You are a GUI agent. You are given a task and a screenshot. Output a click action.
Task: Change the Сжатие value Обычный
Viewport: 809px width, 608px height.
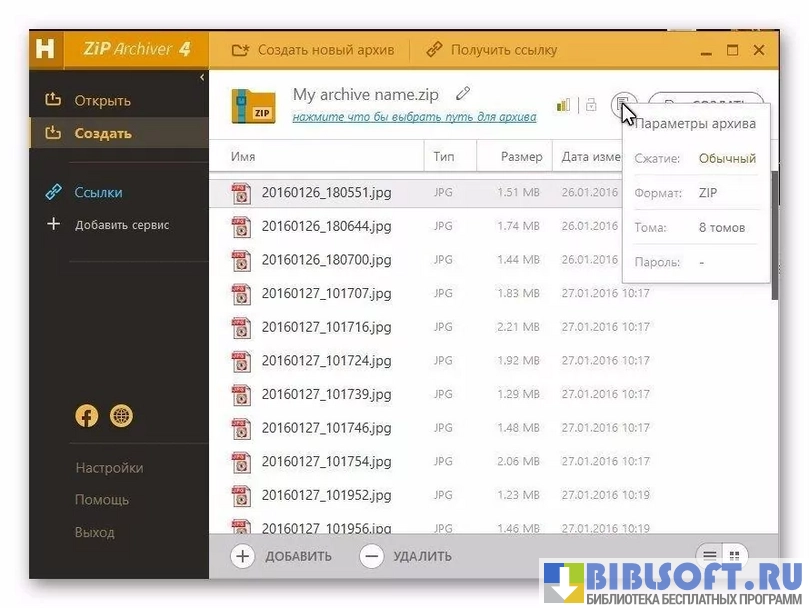(x=727, y=158)
